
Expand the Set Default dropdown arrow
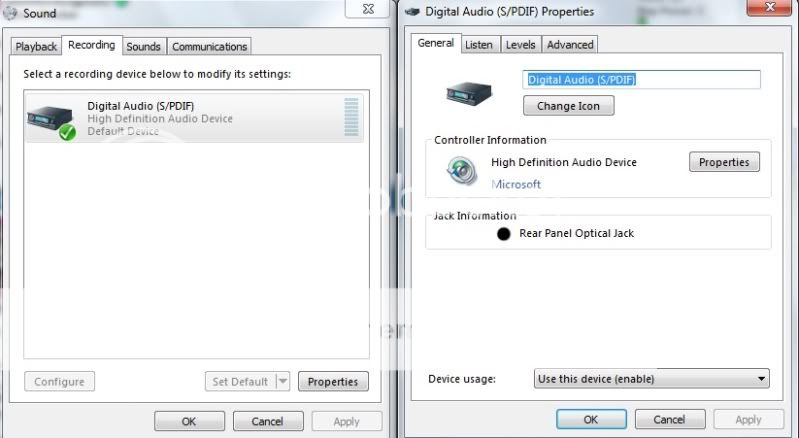282,381
